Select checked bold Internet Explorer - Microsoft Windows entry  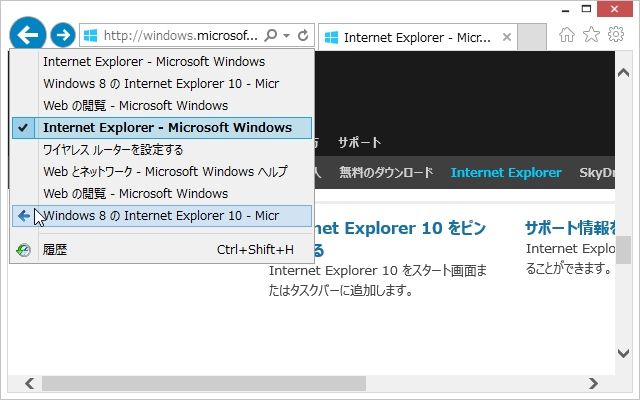tap(162, 128)
